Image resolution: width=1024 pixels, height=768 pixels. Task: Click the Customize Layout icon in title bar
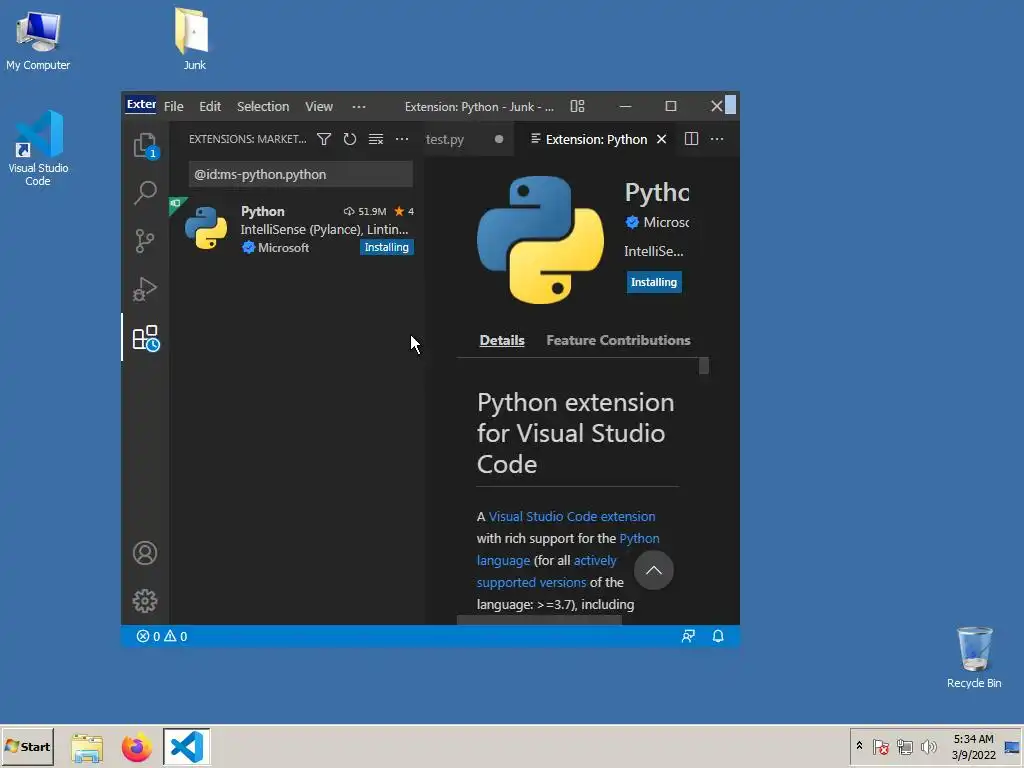[x=577, y=106]
